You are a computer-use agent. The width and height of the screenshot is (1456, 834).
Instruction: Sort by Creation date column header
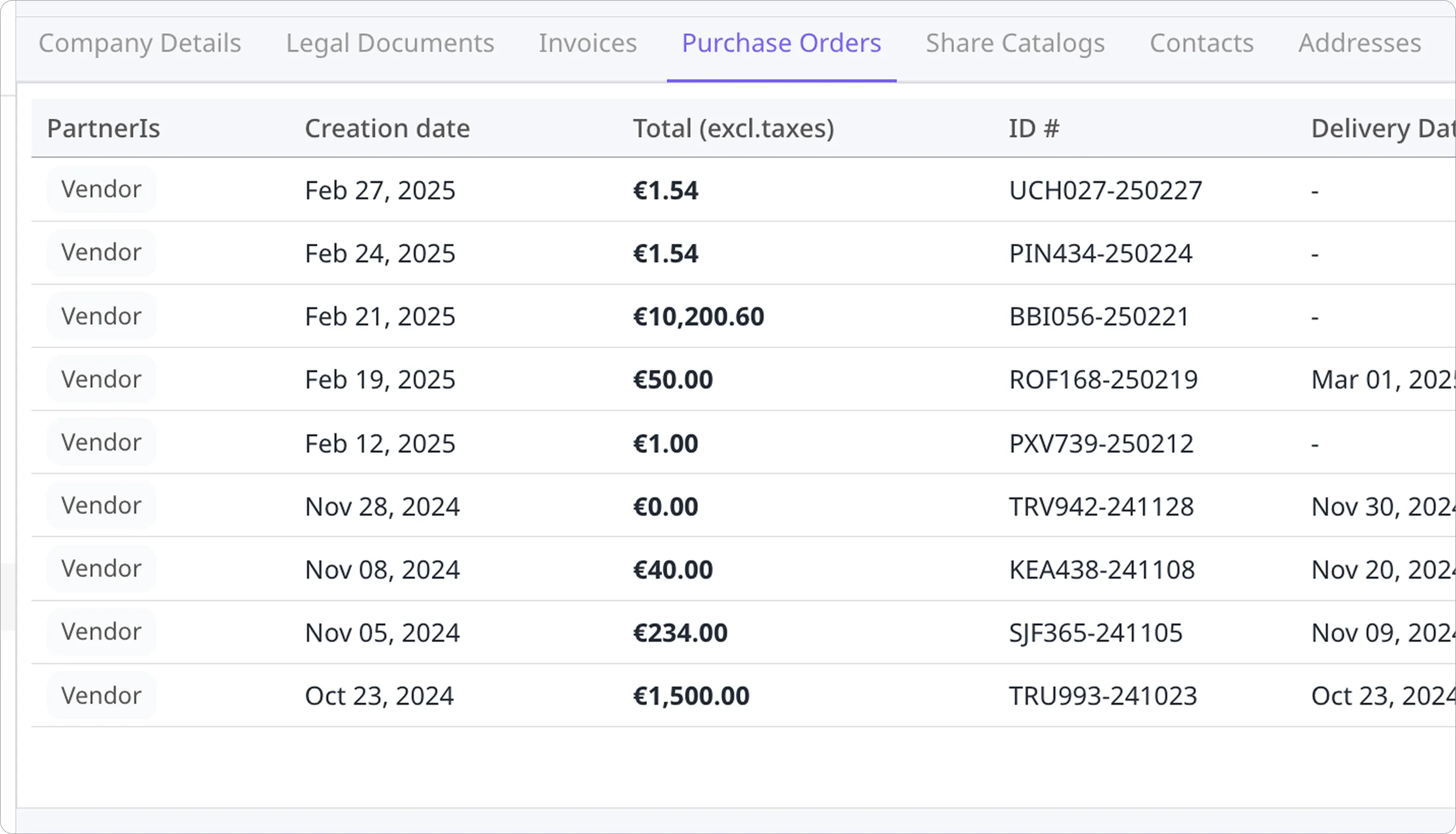pos(387,128)
